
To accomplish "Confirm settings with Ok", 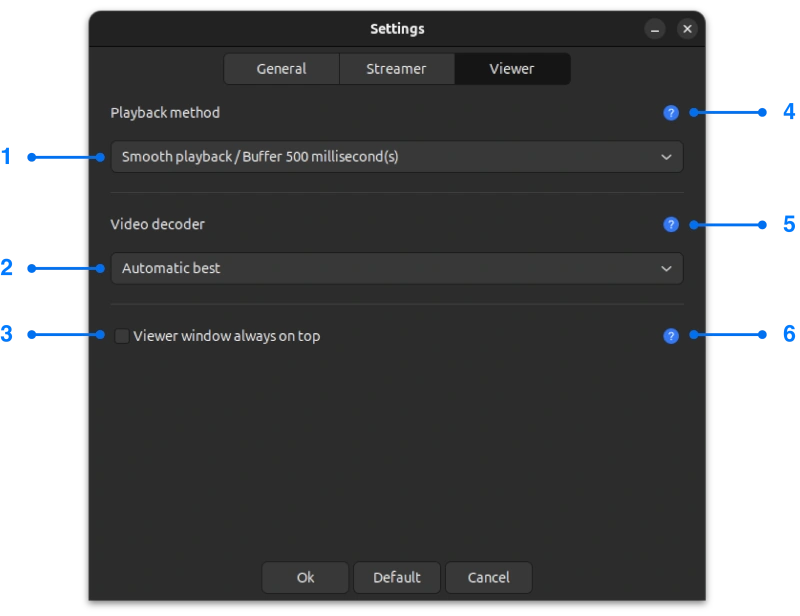I will (x=304, y=577).
